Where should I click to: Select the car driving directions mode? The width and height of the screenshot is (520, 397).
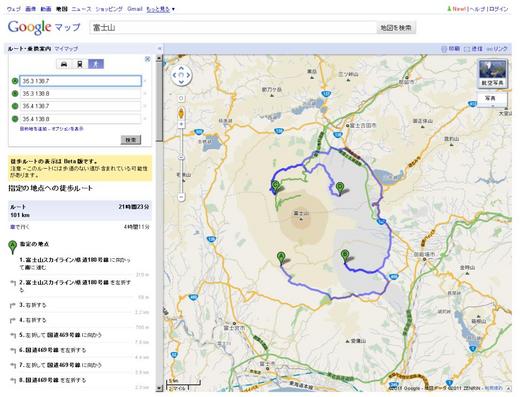click(64, 64)
